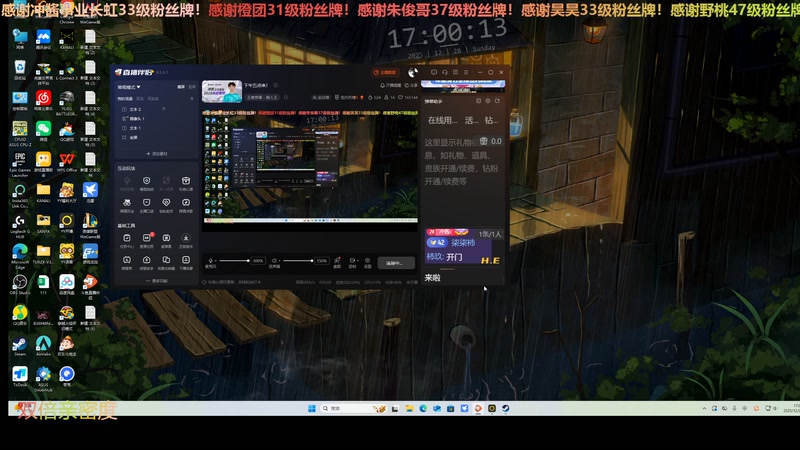Open the Microsoft Edge desktop shortcut
800x450 pixels.
pyautogui.click(x=19, y=255)
